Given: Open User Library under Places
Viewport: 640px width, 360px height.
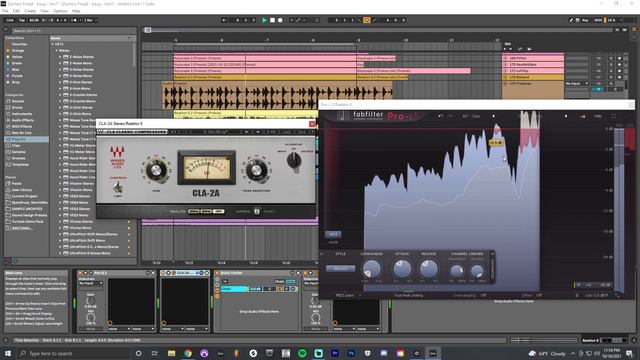Looking at the screenshot, I should tap(22, 190).
